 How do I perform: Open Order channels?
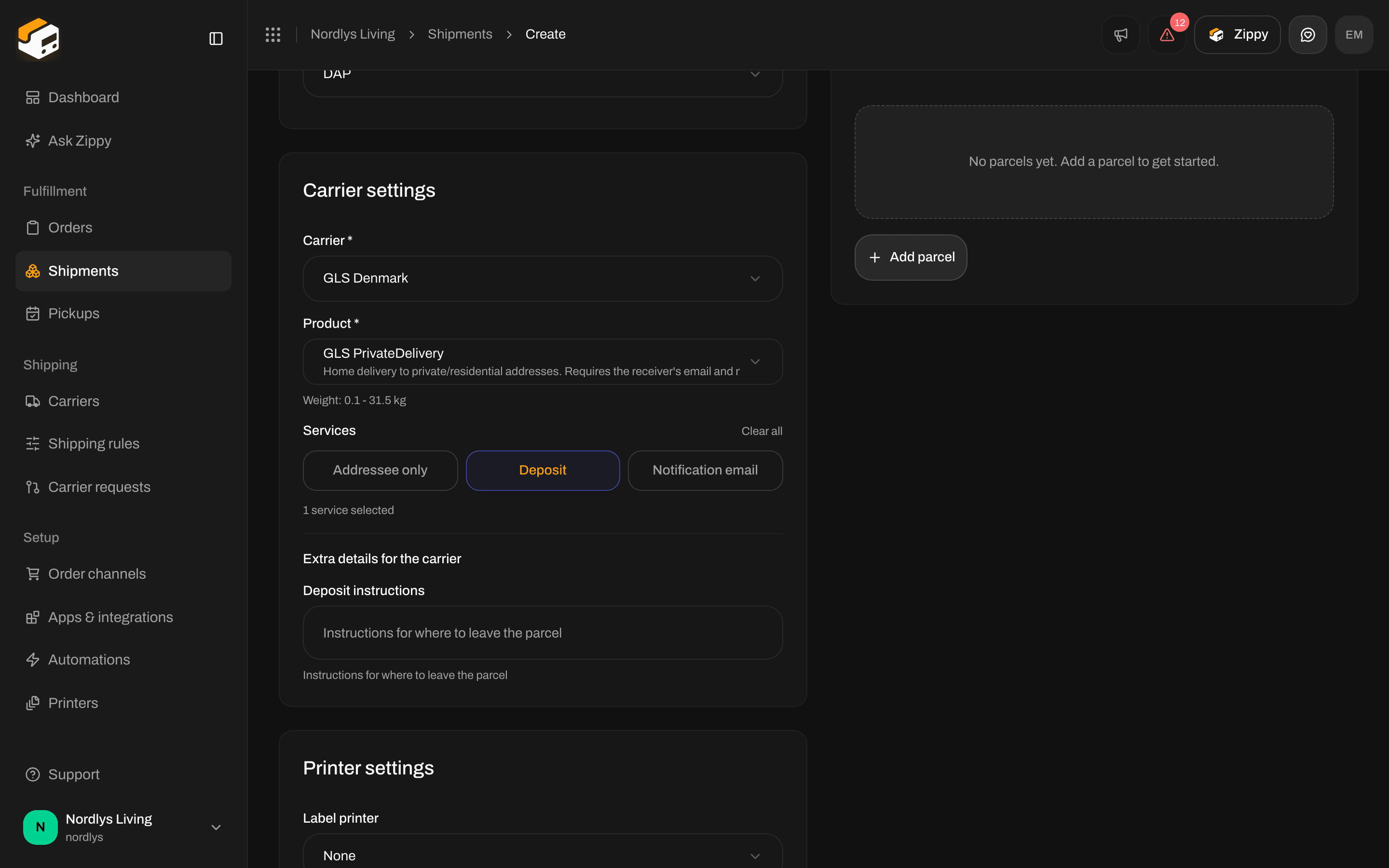pyautogui.click(x=123, y=573)
